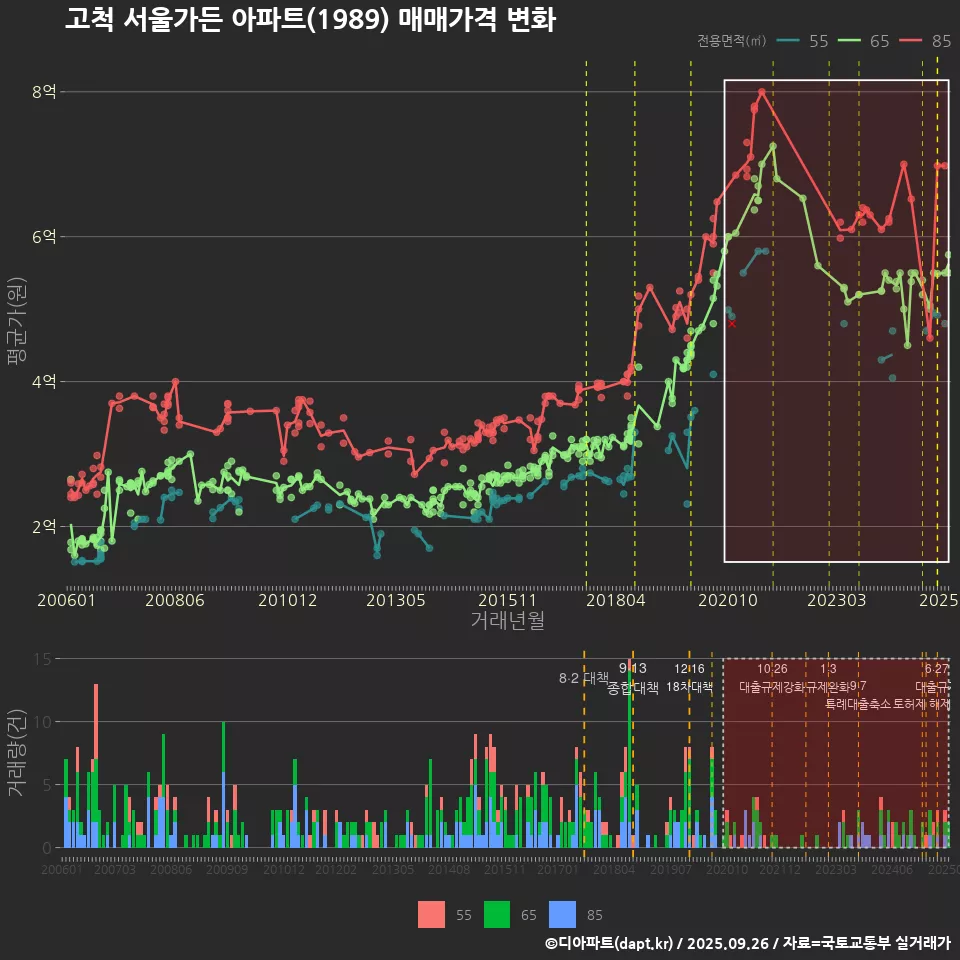Select the pink 55 swatch in bottom legend
960x960 pixels.
pyautogui.click(x=431, y=914)
